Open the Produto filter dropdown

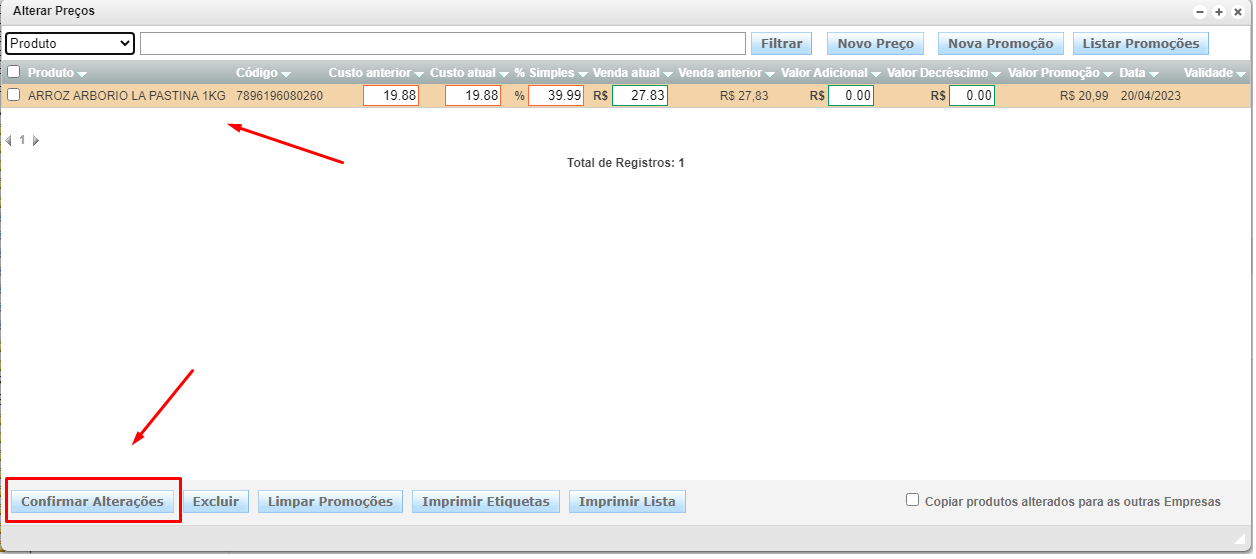(70, 43)
